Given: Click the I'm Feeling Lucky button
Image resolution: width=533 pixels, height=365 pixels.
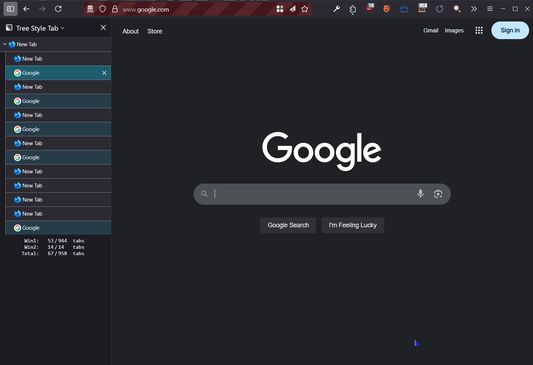Looking at the screenshot, I should tap(353, 225).
